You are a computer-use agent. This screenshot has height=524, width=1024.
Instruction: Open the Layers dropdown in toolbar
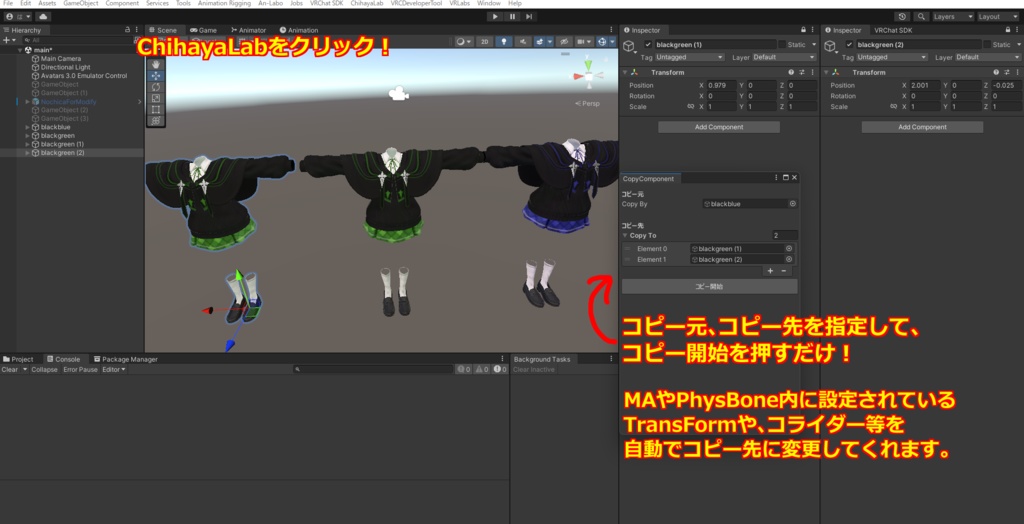click(x=953, y=16)
